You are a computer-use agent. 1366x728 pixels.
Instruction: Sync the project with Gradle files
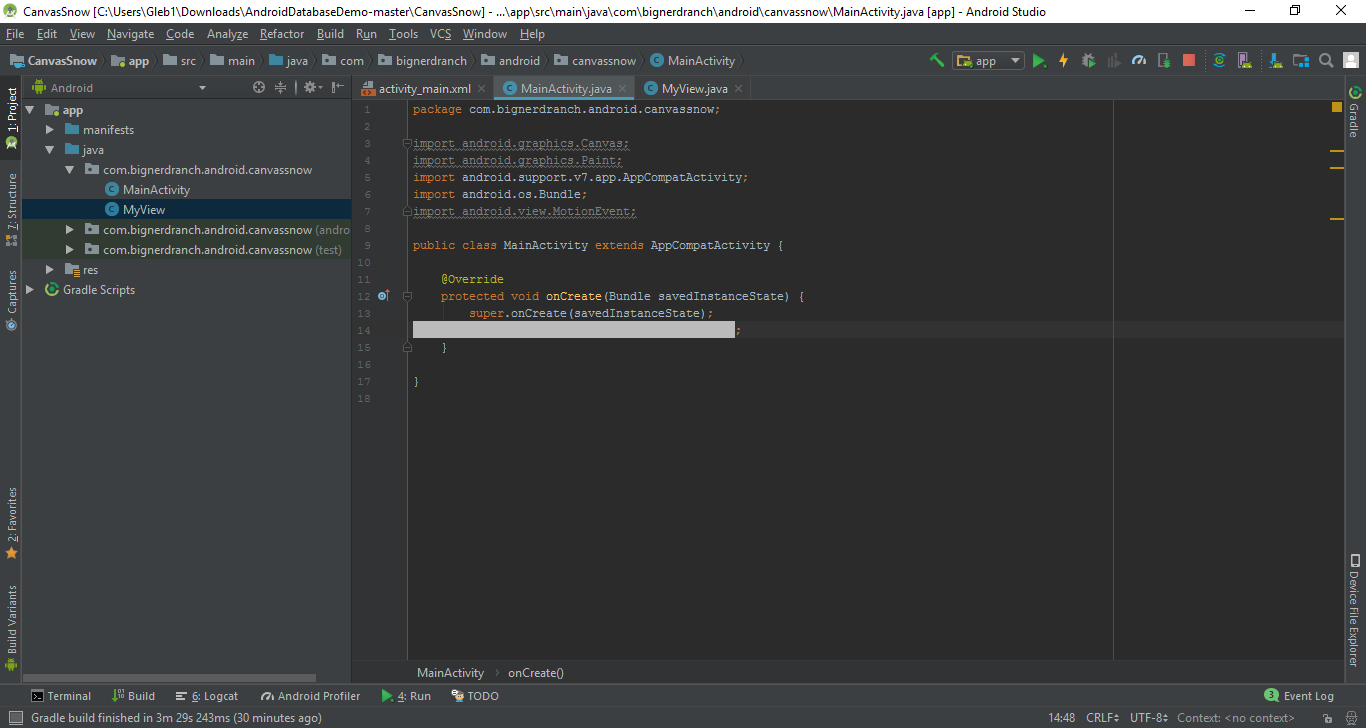click(1219, 61)
